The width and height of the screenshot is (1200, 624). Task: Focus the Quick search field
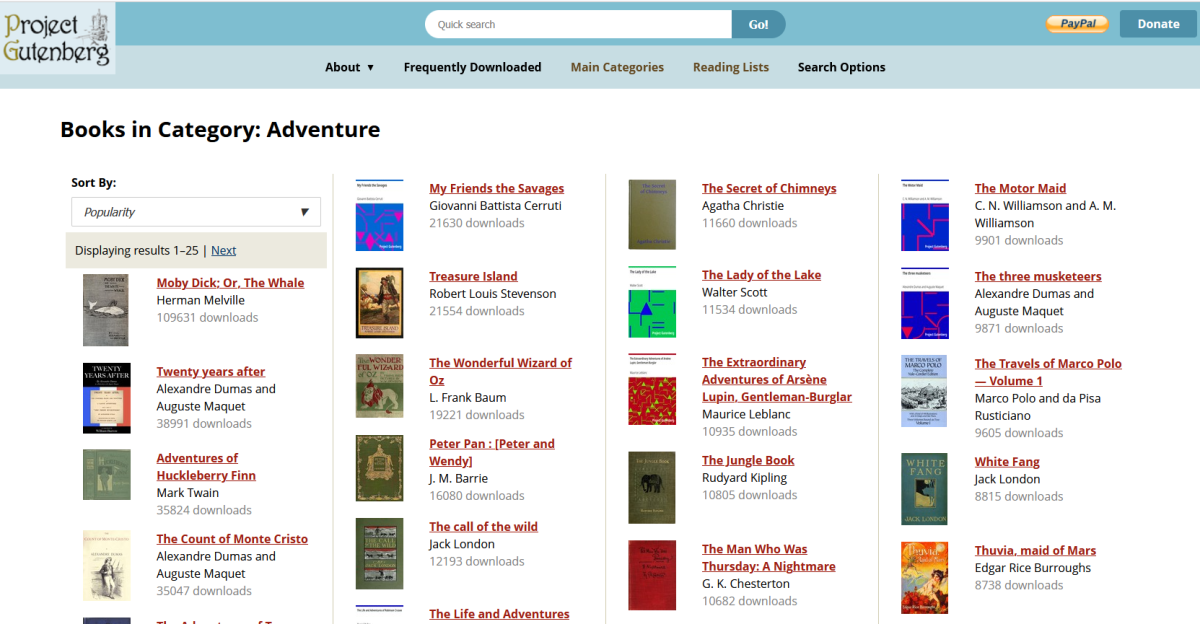(x=579, y=24)
